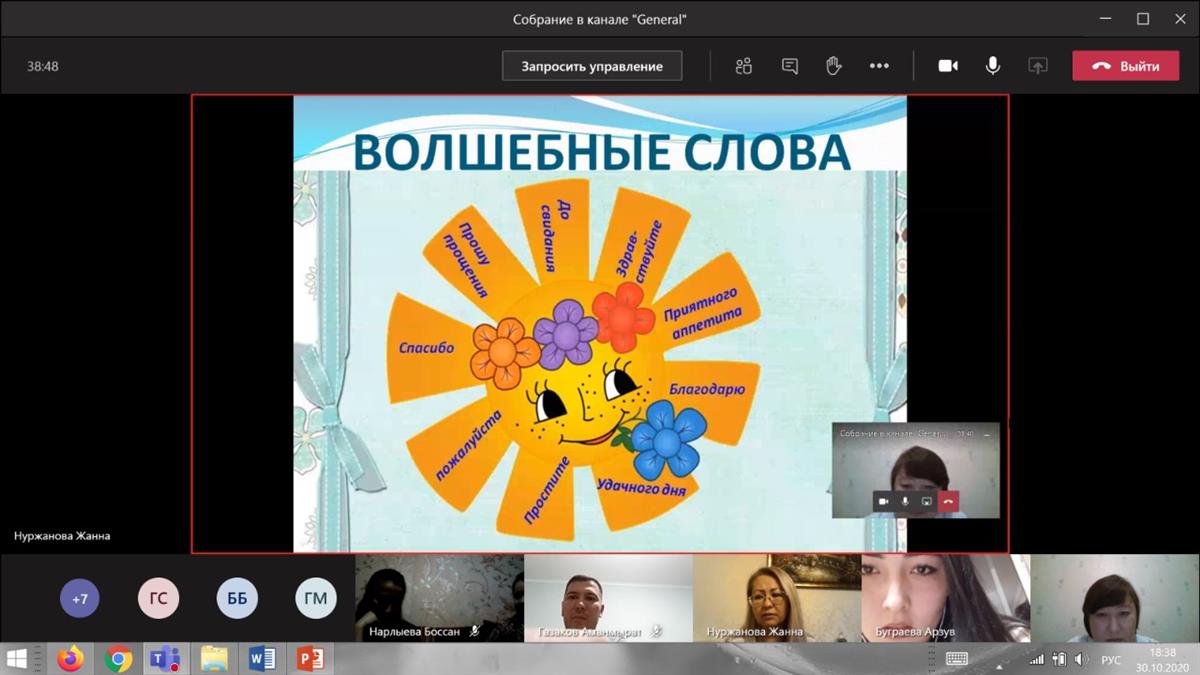The image size is (1200, 675).
Task: Expand the +7 additional participants
Action: point(80,599)
